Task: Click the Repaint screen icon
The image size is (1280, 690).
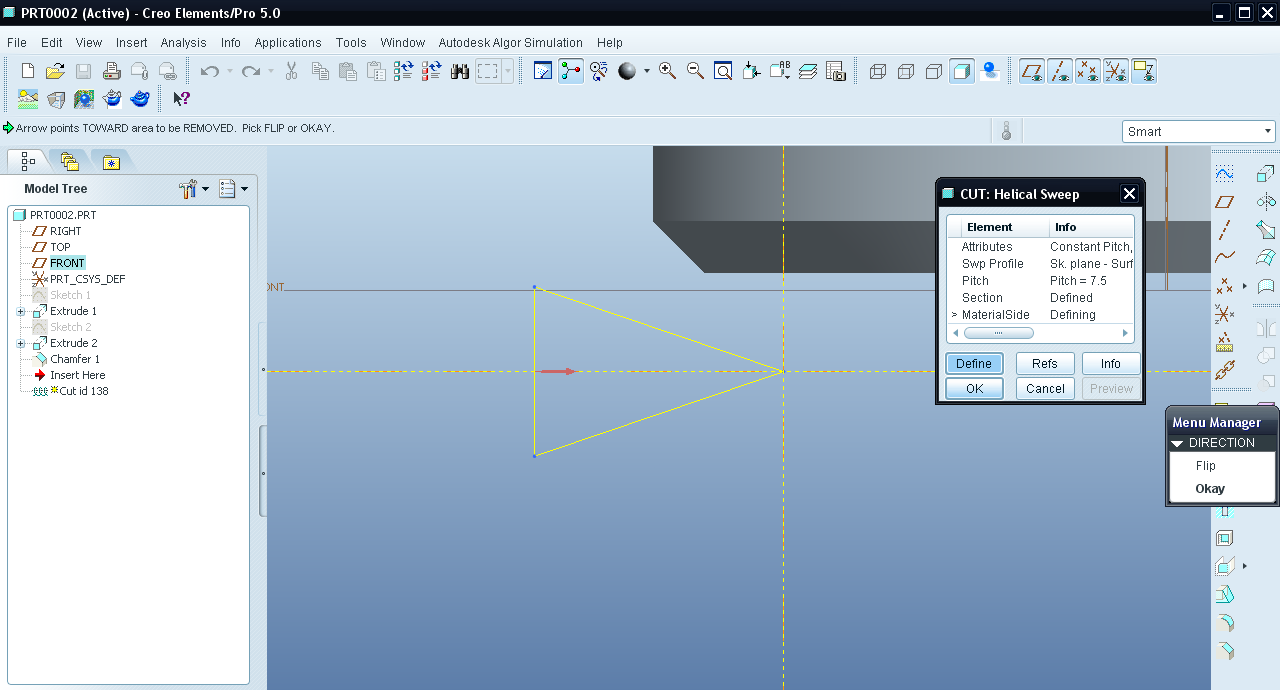Action: click(x=543, y=71)
